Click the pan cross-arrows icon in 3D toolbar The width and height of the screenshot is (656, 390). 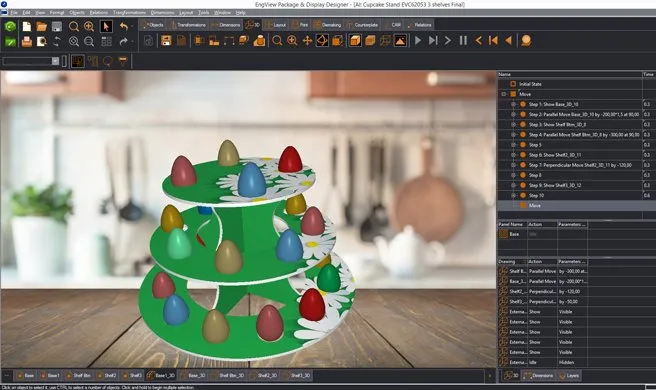tap(307, 41)
